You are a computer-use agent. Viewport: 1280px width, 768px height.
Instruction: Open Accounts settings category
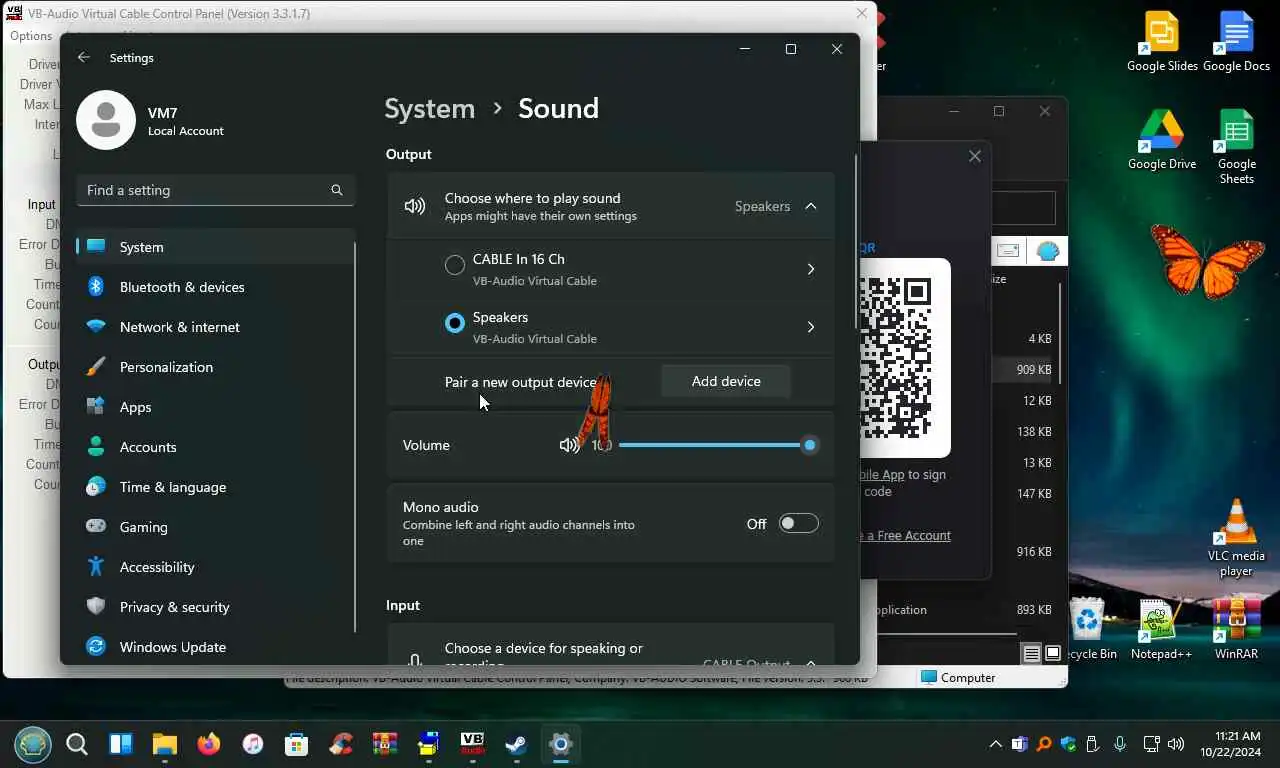pyautogui.click(x=215, y=447)
